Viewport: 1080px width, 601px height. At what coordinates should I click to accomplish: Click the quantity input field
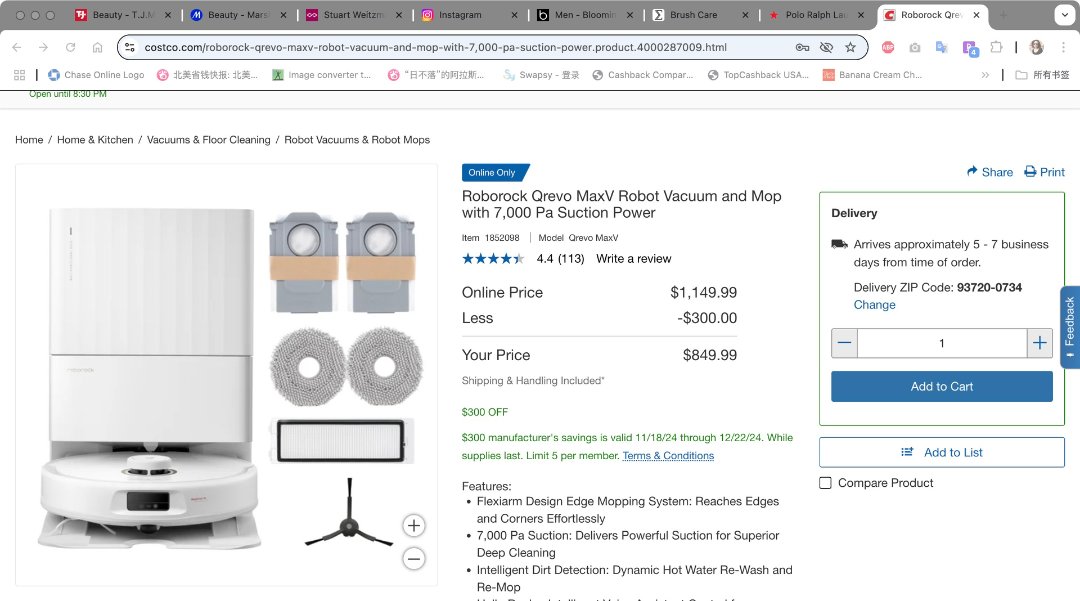pos(942,343)
